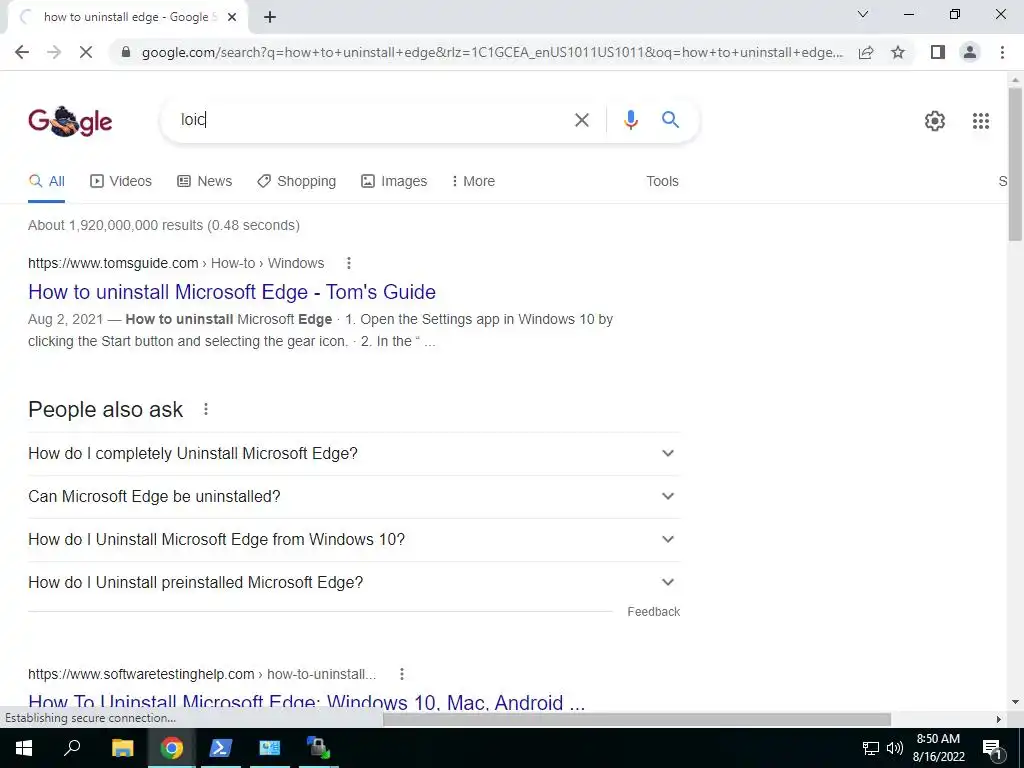
Task: Bookmark this page with star icon
Action: pyautogui.click(x=898, y=52)
